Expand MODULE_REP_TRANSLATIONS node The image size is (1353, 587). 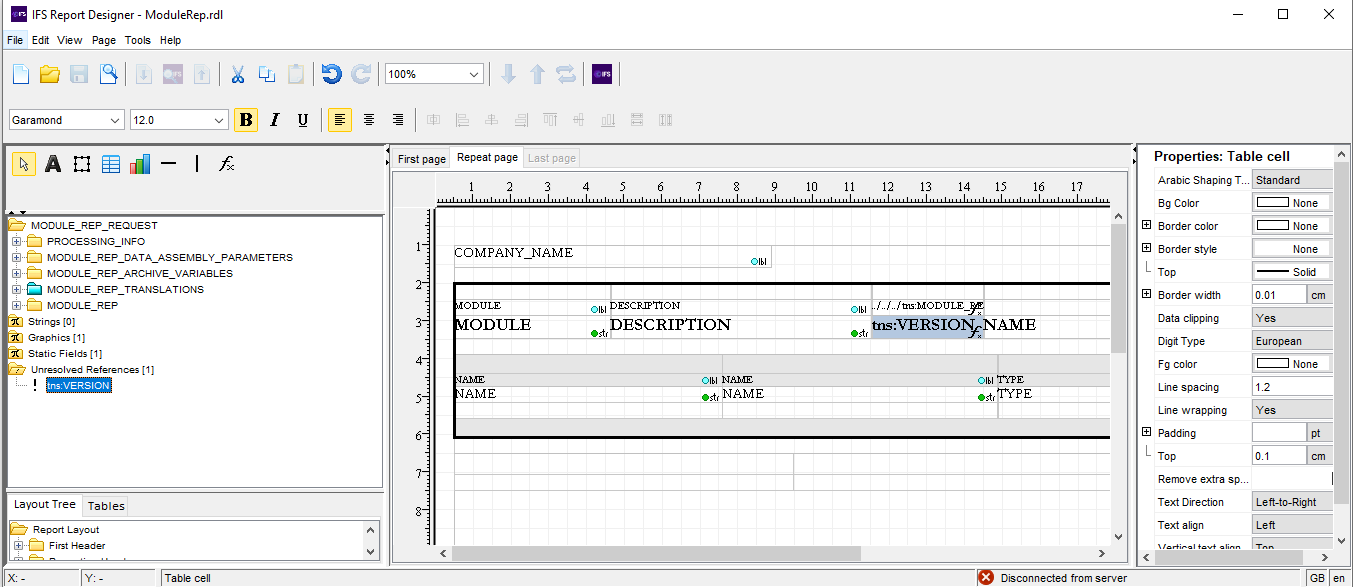tap(17, 290)
